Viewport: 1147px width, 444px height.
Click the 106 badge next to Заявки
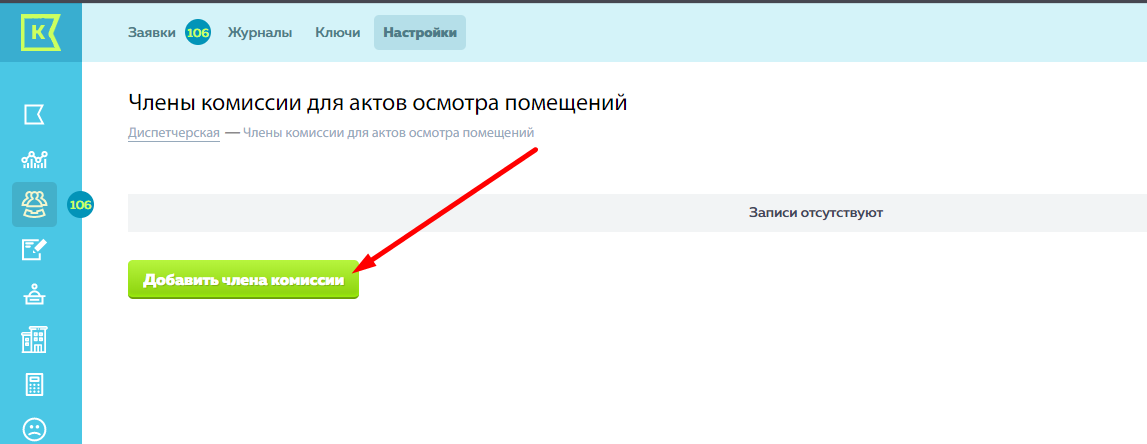pyautogui.click(x=198, y=32)
